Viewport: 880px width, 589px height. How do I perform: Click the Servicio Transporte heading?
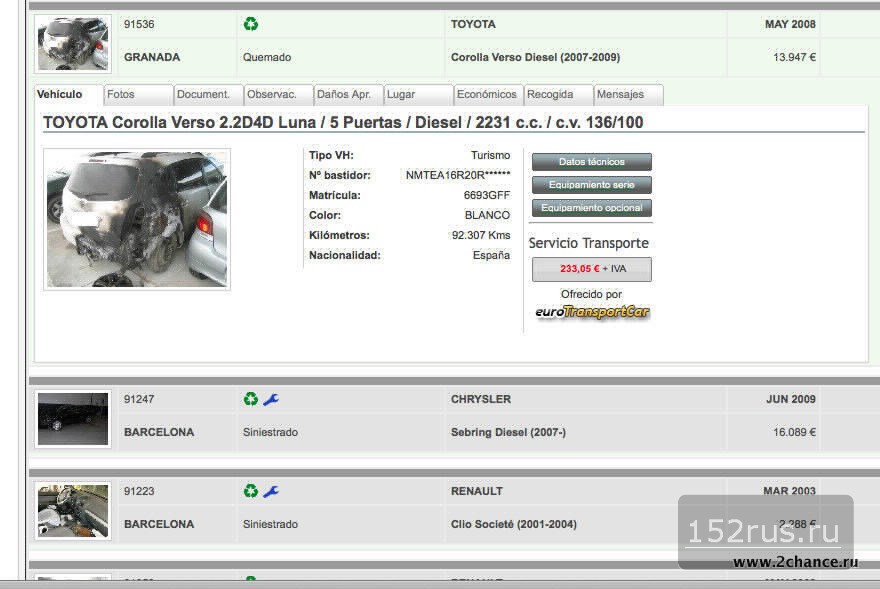588,243
